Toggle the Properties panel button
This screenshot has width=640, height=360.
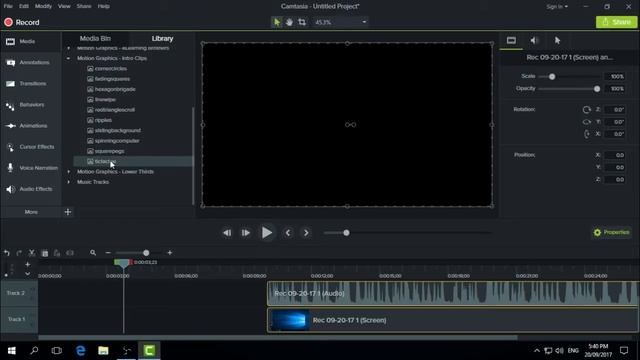(x=612, y=233)
